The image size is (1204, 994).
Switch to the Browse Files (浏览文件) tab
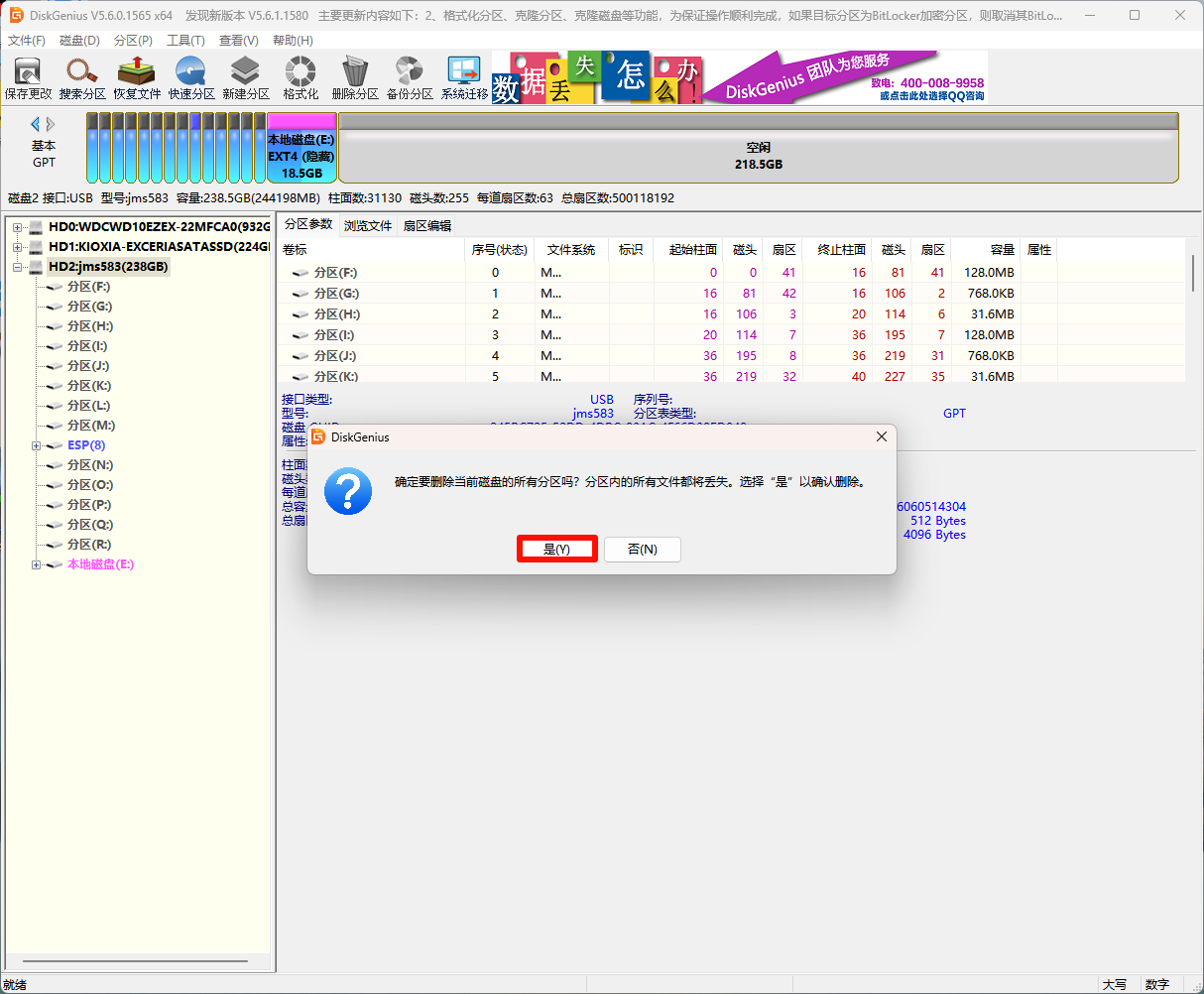[368, 225]
